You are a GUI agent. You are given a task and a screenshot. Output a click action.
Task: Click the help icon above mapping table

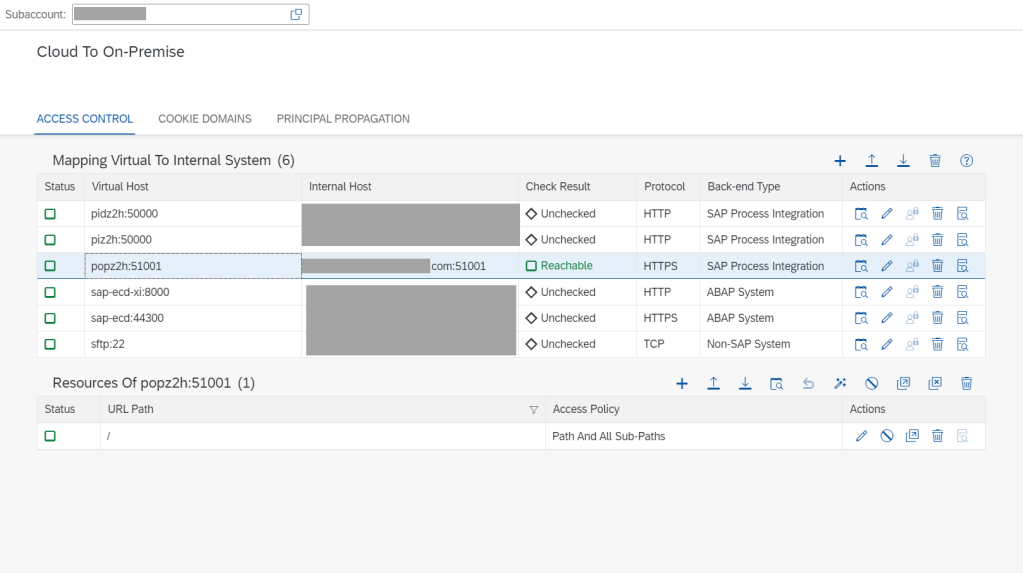coord(966,161)
